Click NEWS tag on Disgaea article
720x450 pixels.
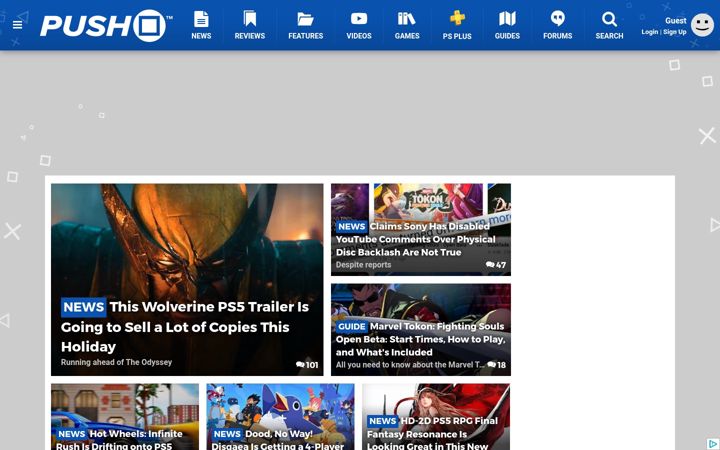click(x=227, y=434)
